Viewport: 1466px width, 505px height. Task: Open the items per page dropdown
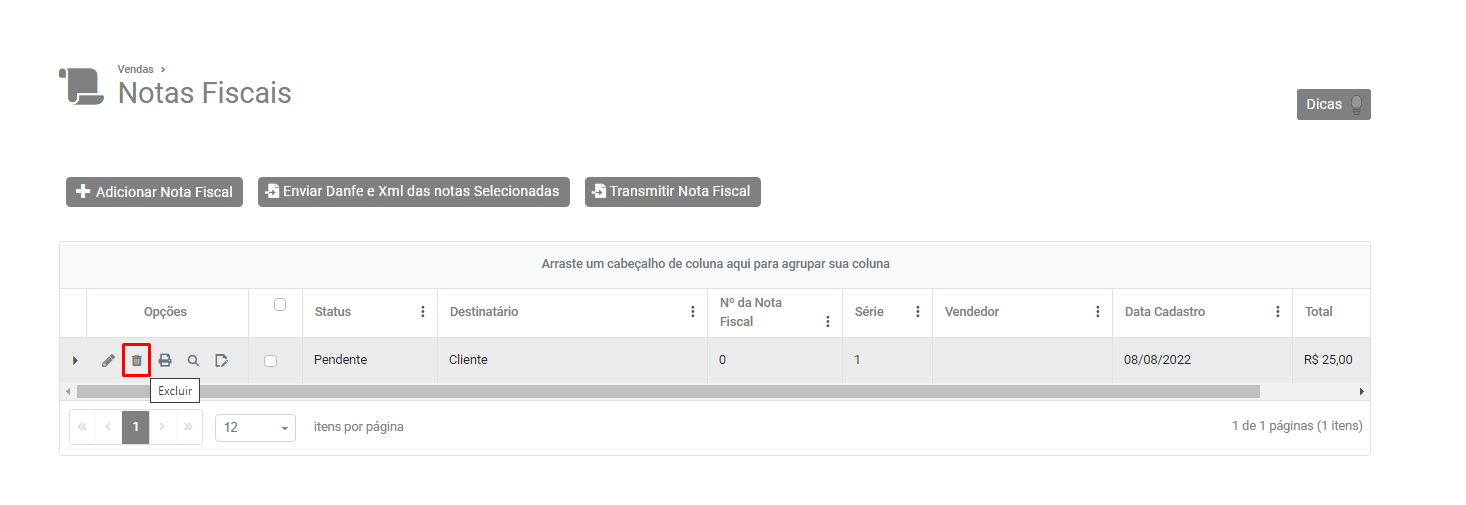click(x=255, y=428)
